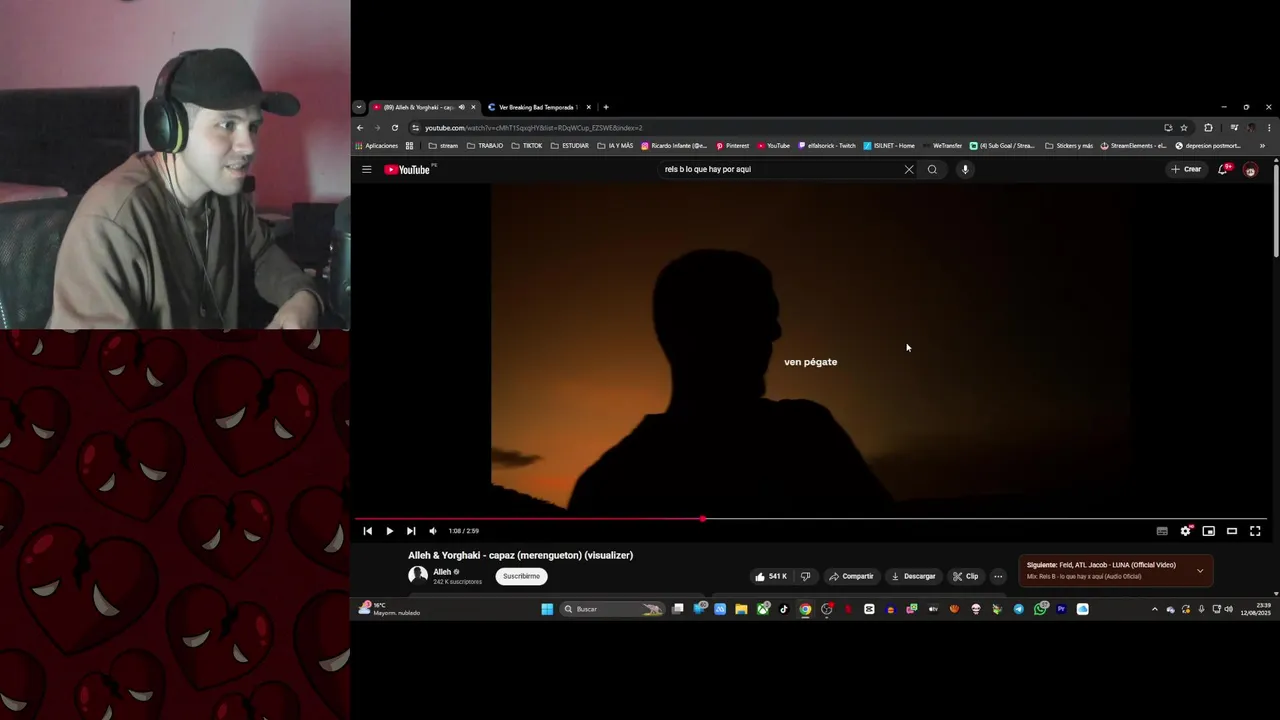Open the browser extensions puzzle icon

coord(1208,128)
